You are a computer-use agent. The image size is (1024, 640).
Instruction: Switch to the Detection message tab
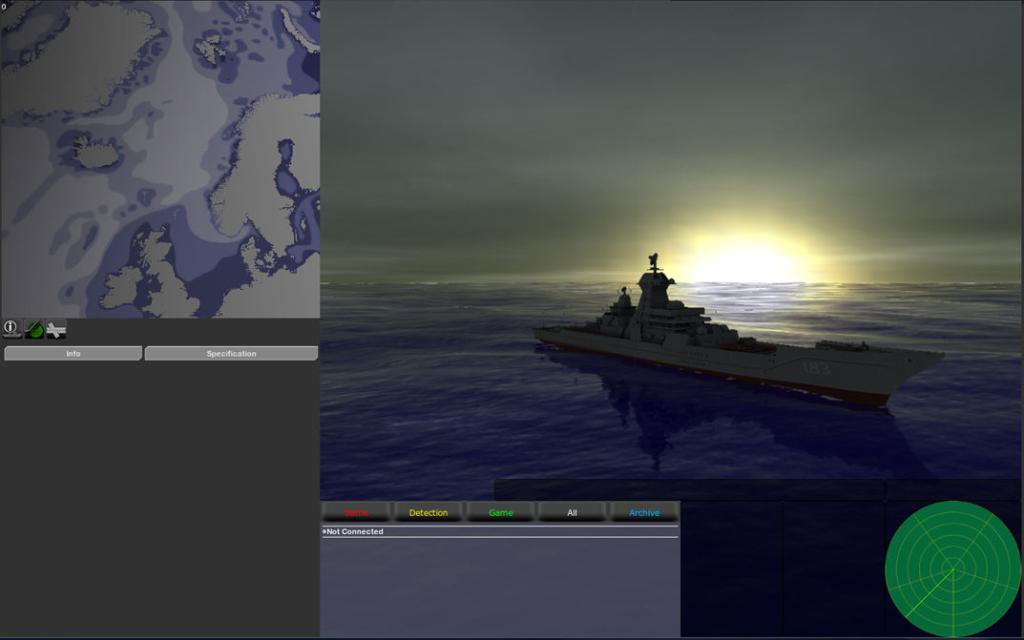click(428, 512)
